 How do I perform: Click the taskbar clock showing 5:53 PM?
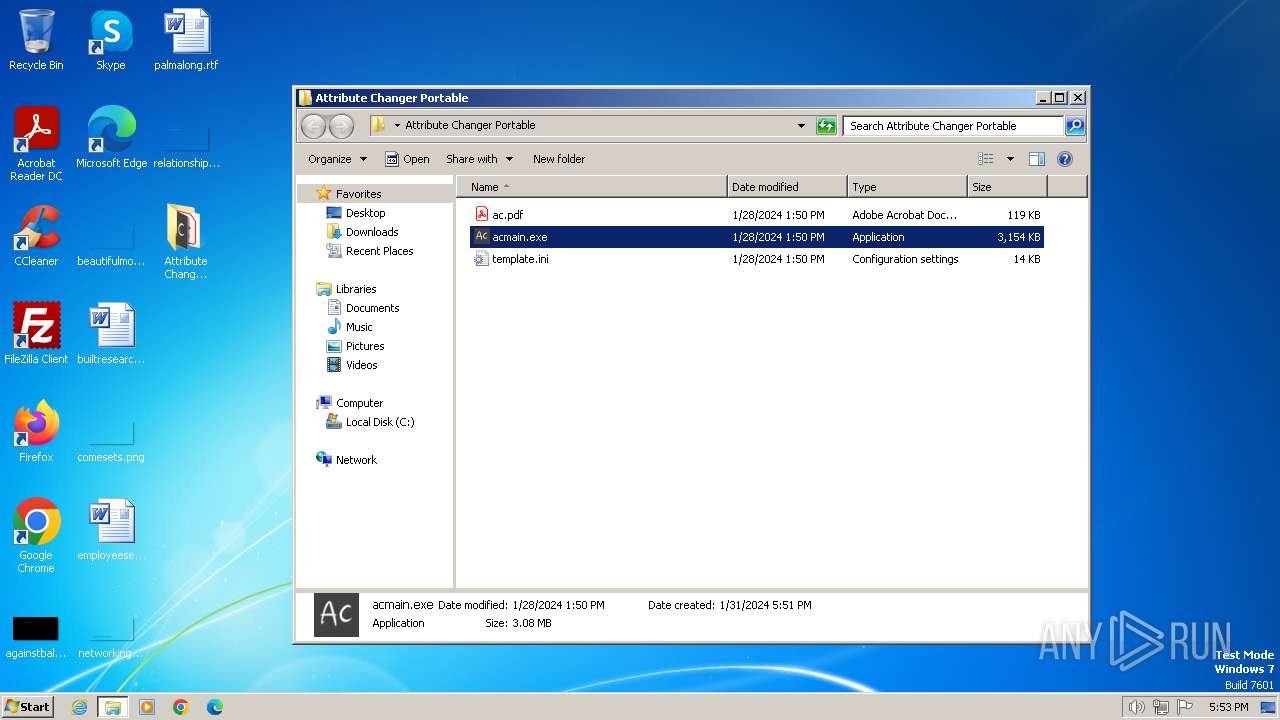click(x=1228, y=707)
